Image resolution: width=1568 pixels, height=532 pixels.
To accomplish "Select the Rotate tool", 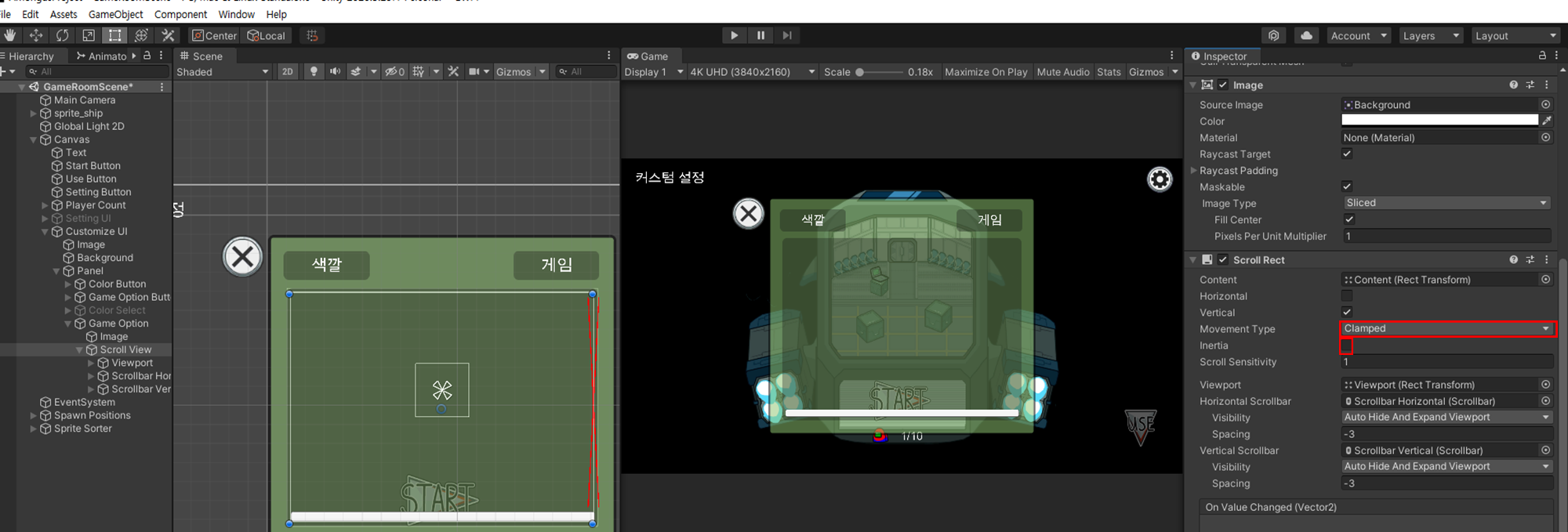I will [x=62, y=35].
